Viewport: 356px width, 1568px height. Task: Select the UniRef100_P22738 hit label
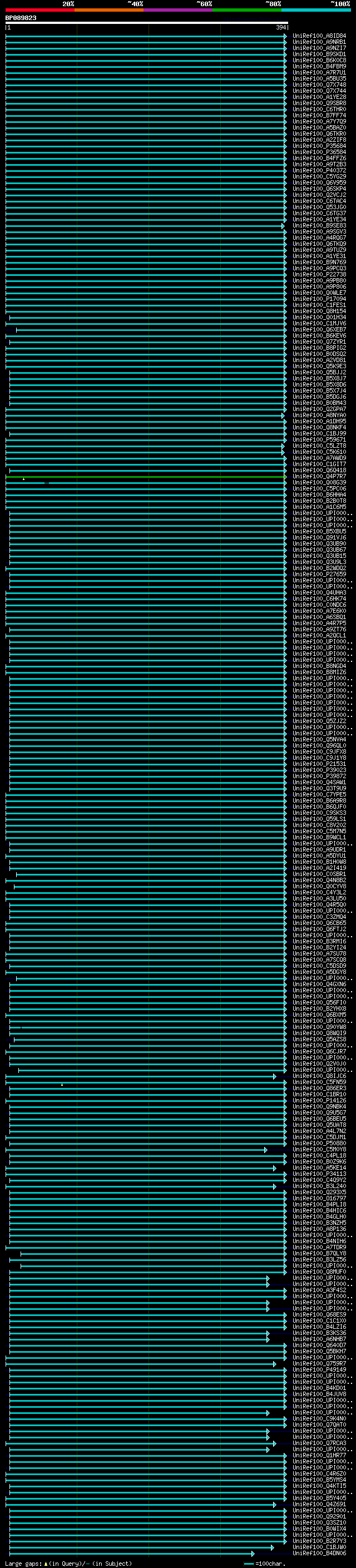tap(319, 275)
